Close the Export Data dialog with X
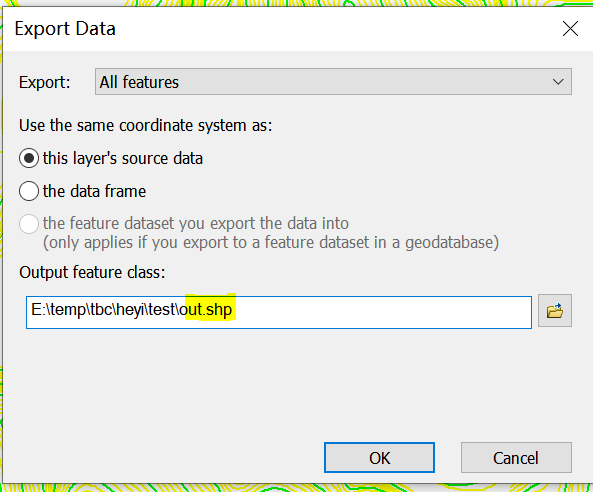The width and height of the screenshot is (593, 492). pyautogui.click(x=570, y=29)
